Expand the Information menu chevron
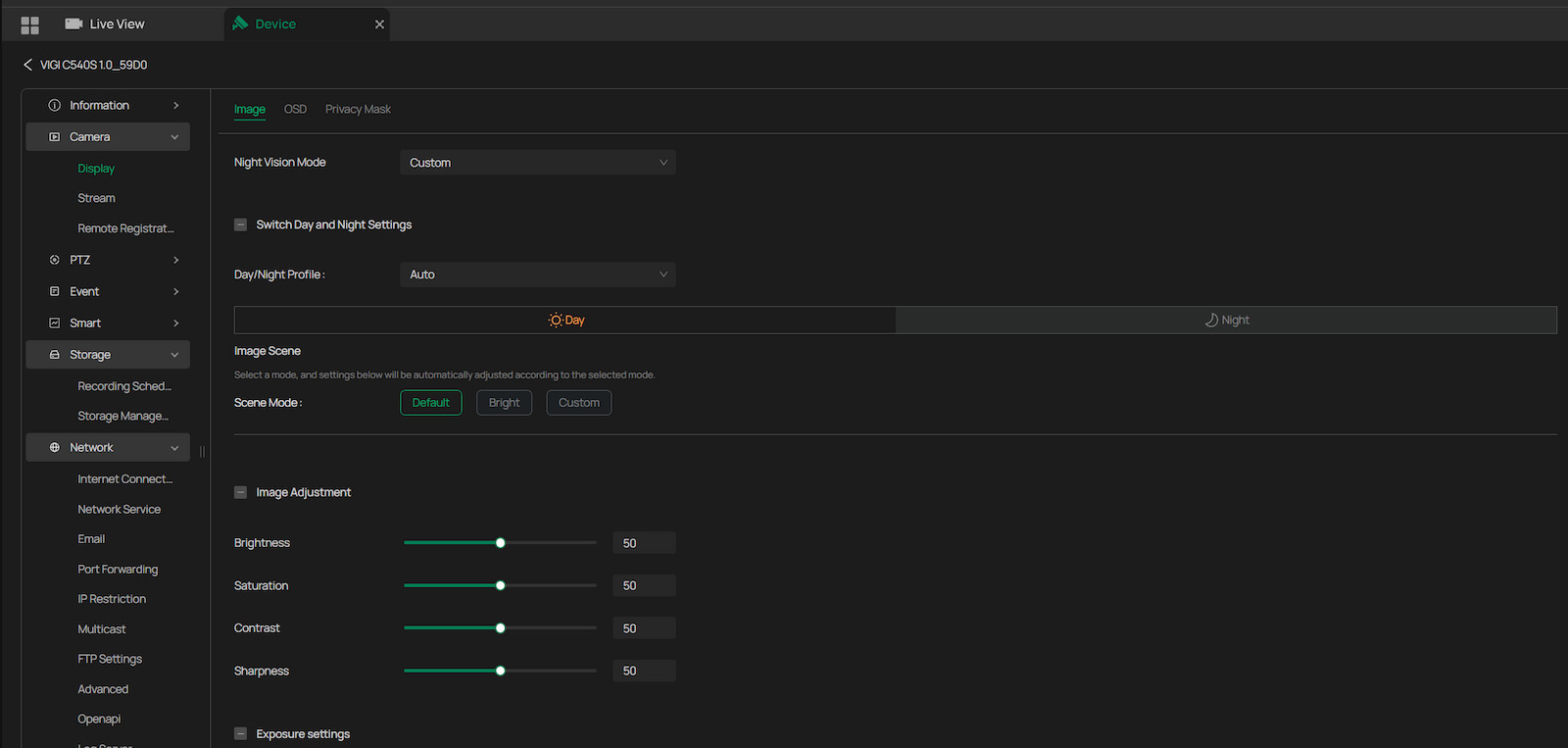This screenshot has width=1568, height=748. click(x=175, y=105)
